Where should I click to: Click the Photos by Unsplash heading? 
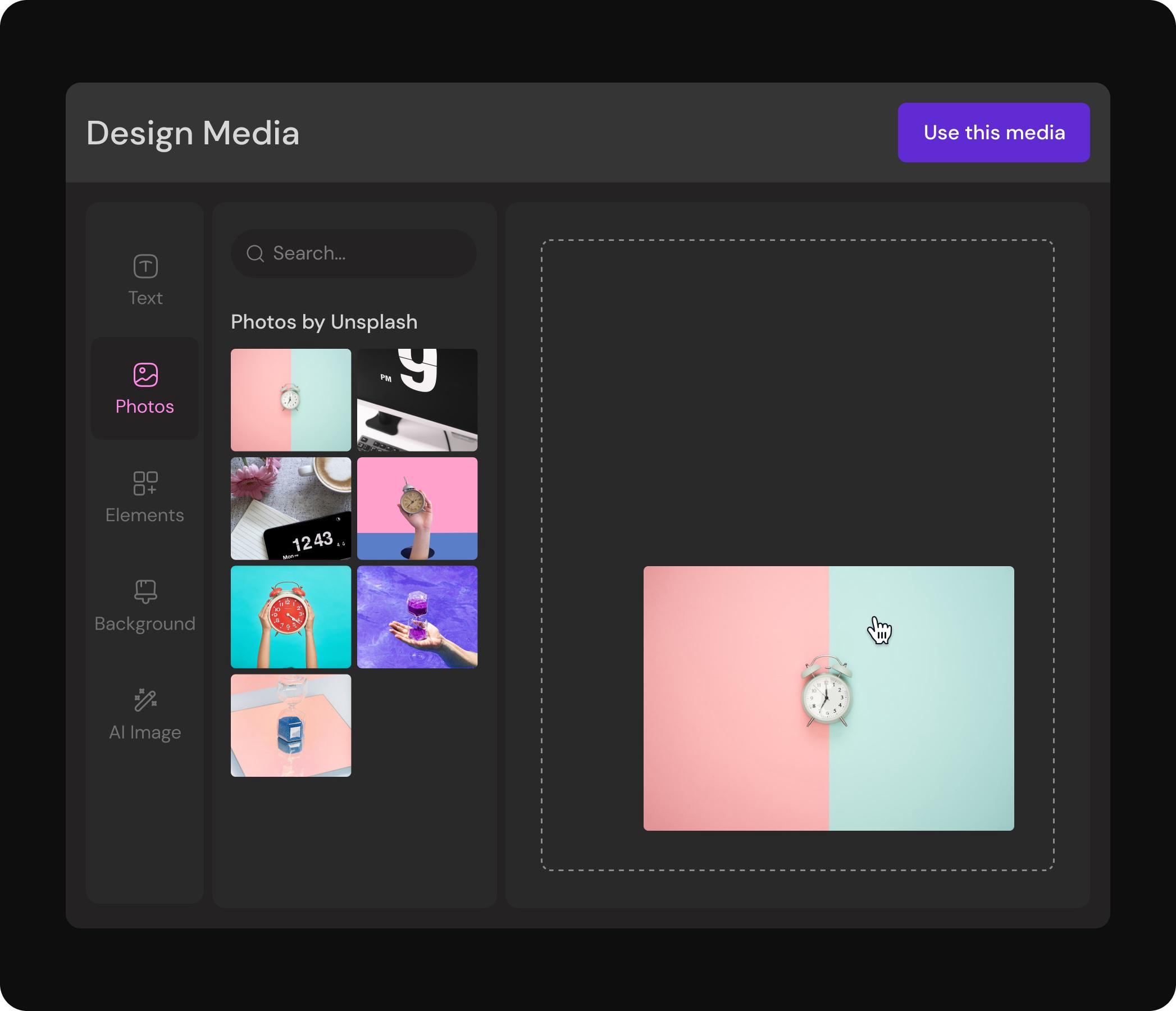(x=324, y=322)
